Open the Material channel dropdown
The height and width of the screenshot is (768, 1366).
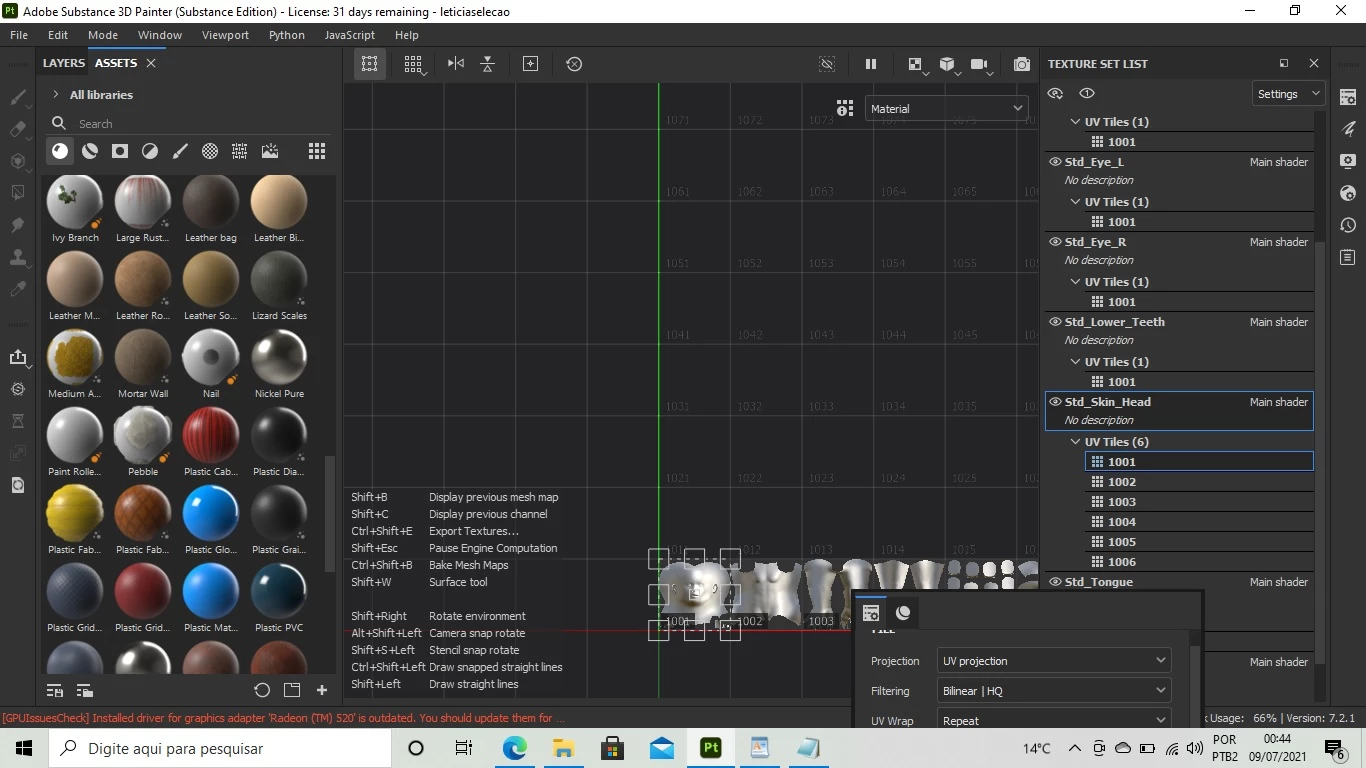click(946, 109)
